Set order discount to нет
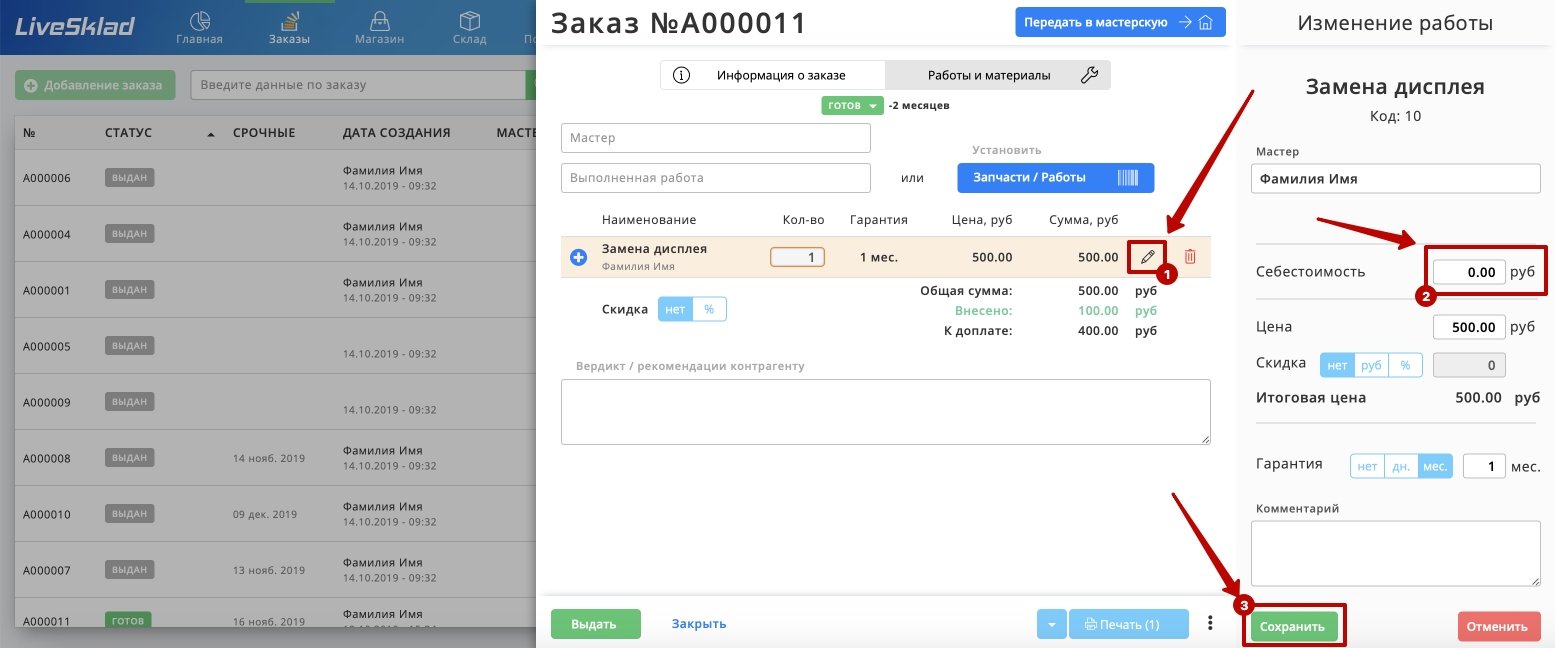Viewport: 1555px width, 648px height. (x=675, y=309)
